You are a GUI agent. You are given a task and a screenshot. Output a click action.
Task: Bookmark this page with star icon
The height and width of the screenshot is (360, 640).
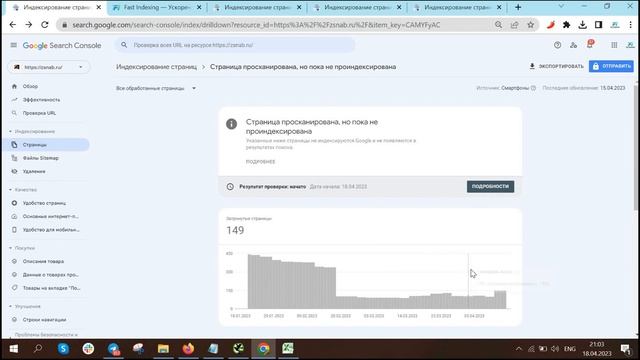coord(531,25)
